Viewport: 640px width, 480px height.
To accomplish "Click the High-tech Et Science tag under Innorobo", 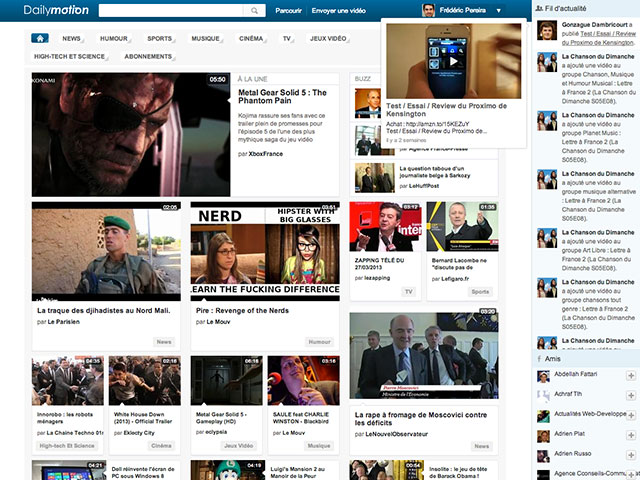I will click(67, 446).
